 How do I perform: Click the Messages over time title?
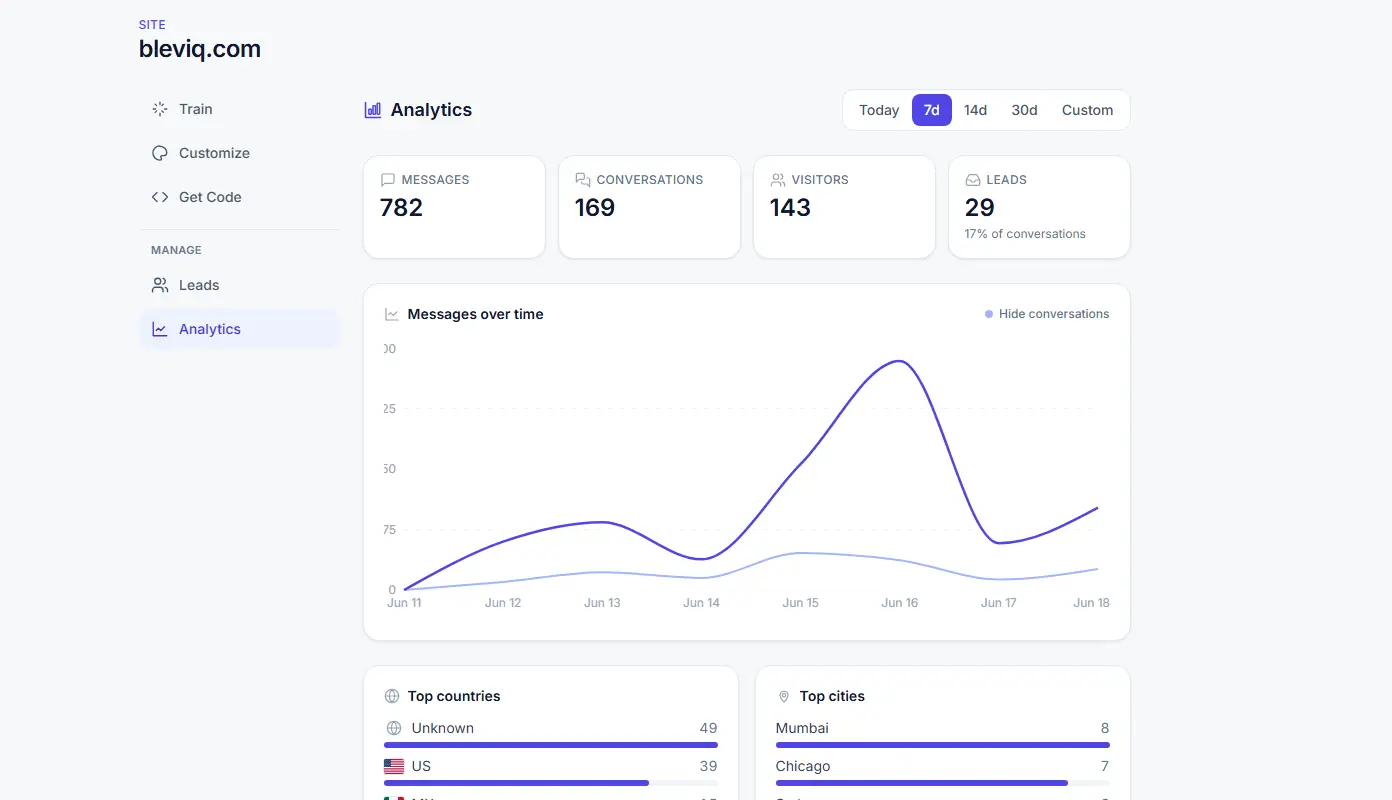click(476, 314)
